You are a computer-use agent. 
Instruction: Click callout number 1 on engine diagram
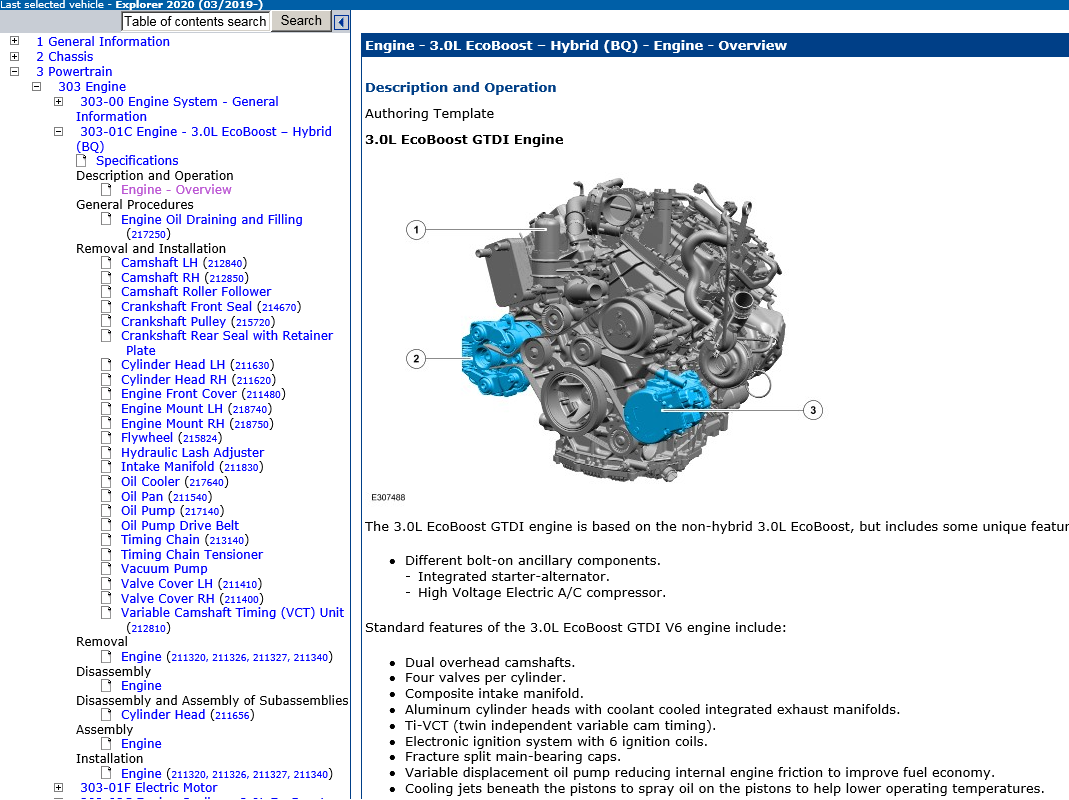click(416, 230)
